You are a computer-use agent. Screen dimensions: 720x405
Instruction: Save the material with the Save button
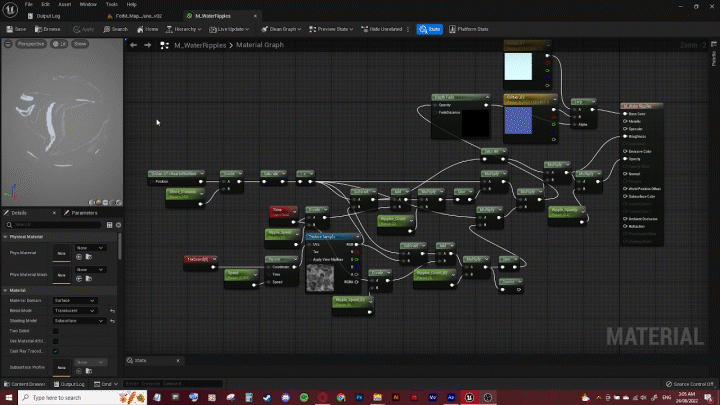[16, 29]
